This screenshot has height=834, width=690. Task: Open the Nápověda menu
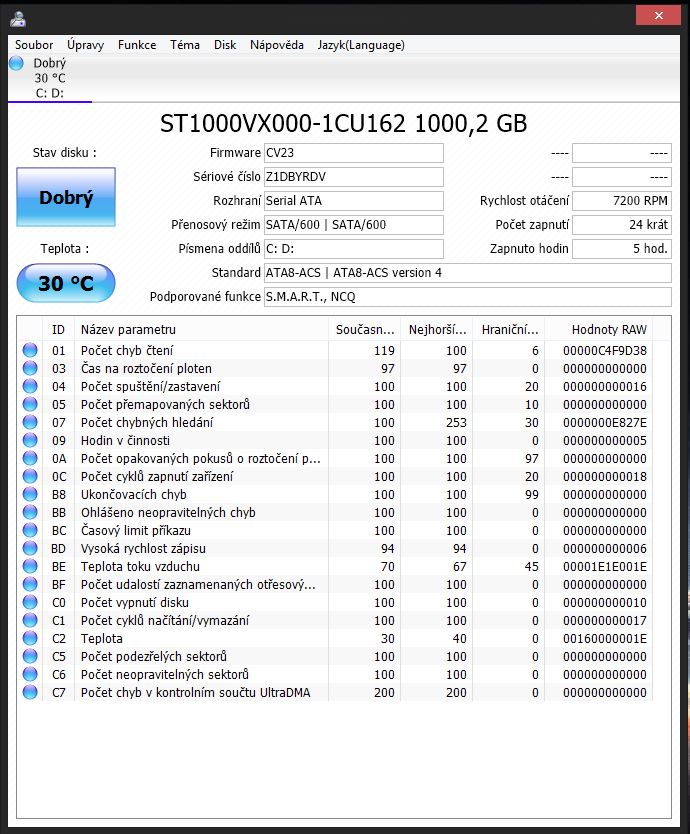[277, 45]
